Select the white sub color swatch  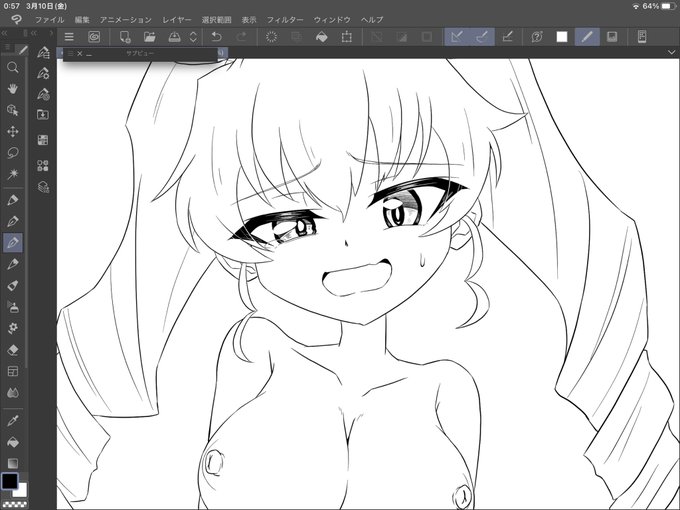21,491
